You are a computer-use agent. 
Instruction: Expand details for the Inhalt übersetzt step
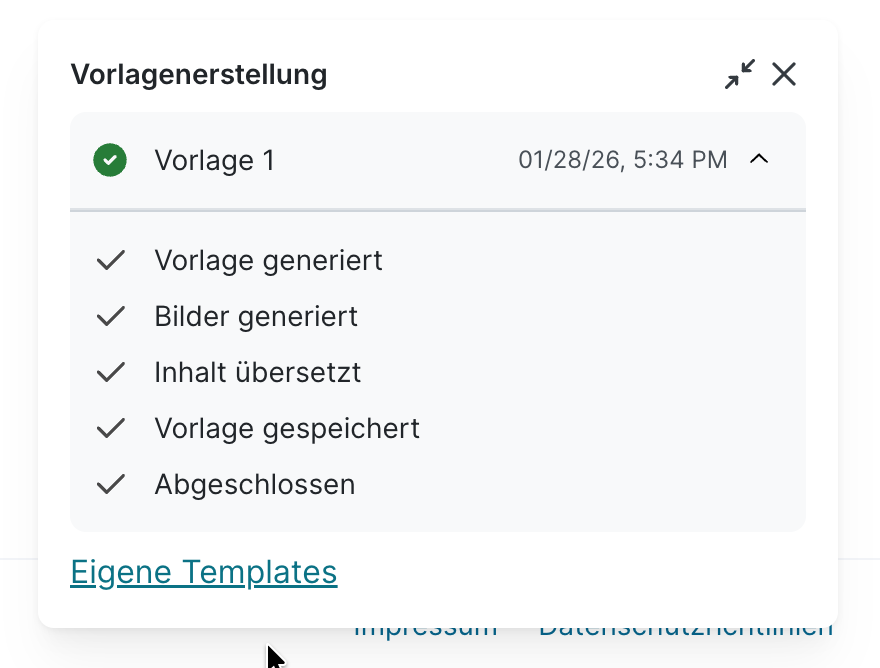pos(257,372)
